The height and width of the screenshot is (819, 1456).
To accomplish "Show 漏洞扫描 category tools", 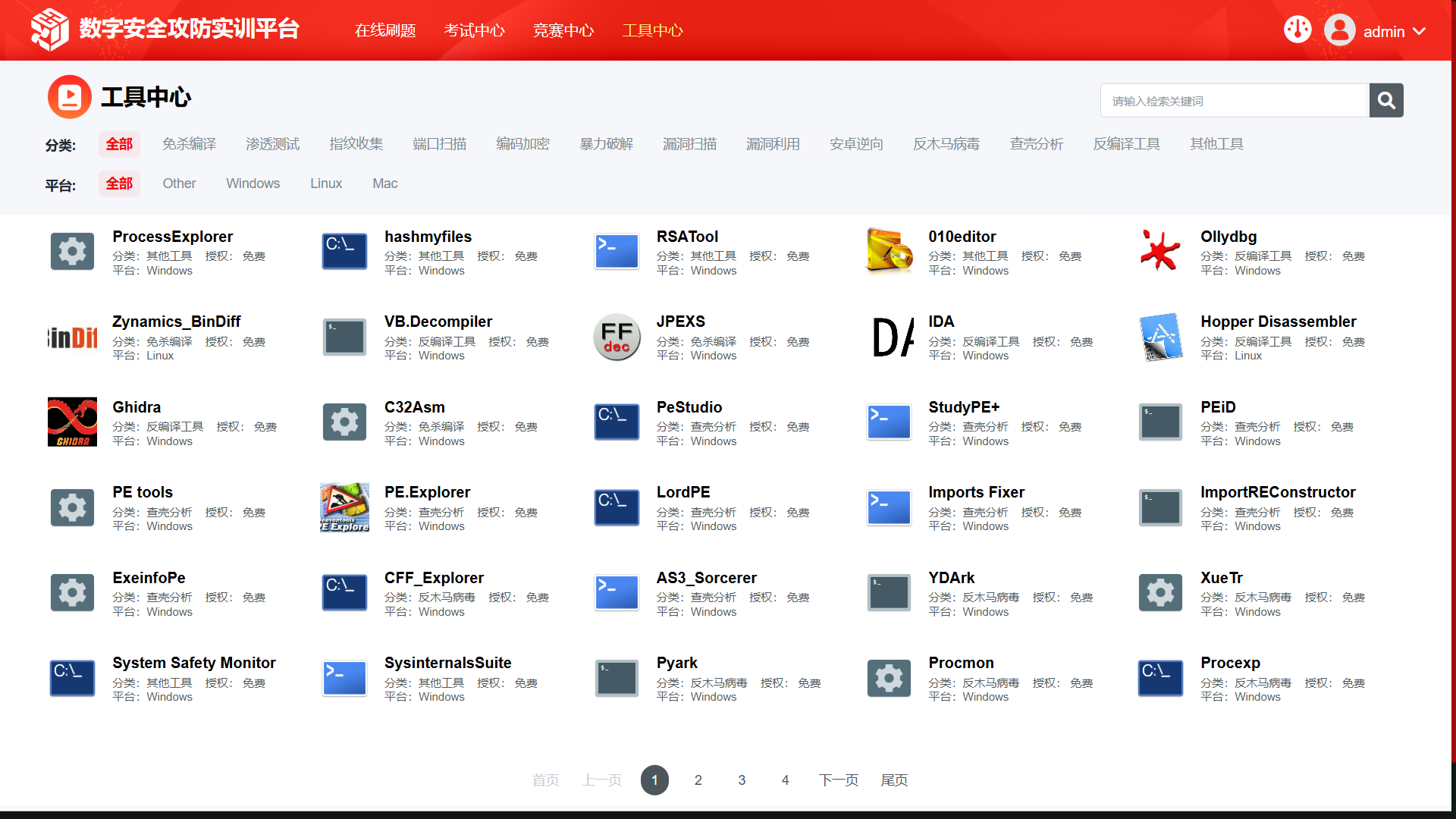I will [690, 144].
